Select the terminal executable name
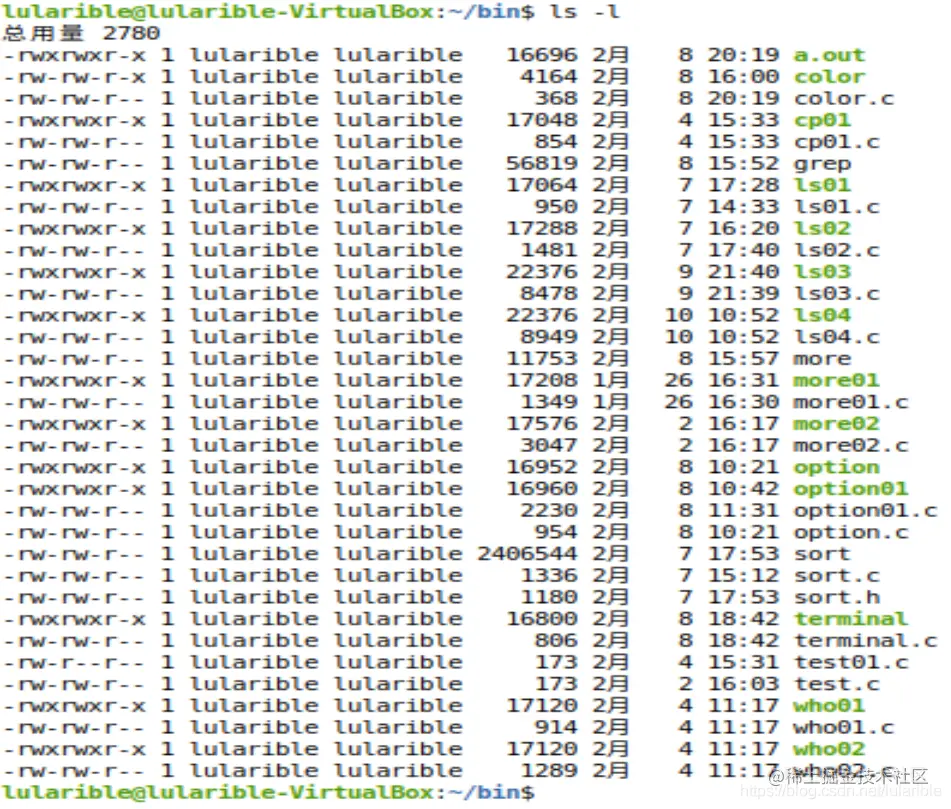951x809 pixels. tap(850, 619)
